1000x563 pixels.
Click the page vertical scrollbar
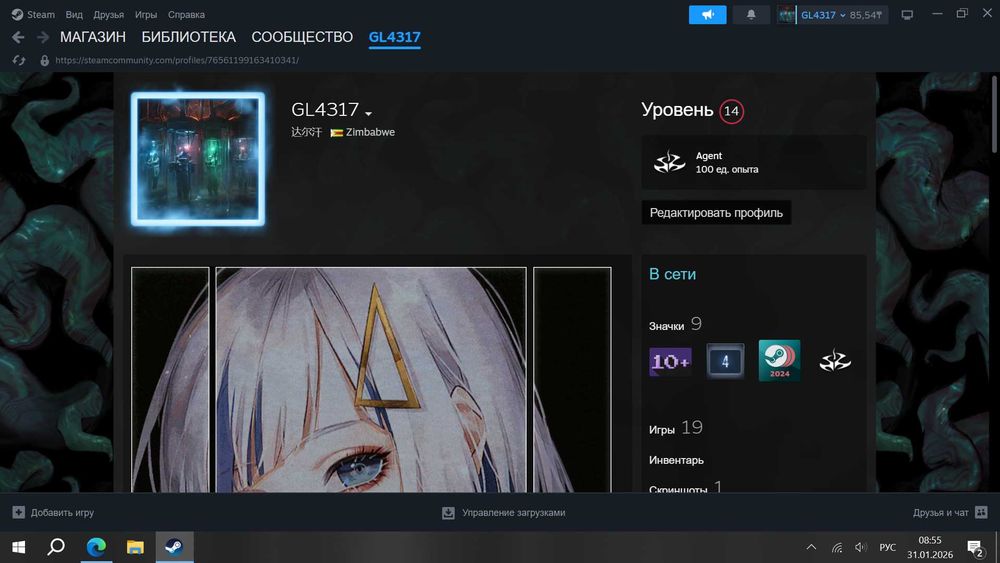tap(995, 115)
